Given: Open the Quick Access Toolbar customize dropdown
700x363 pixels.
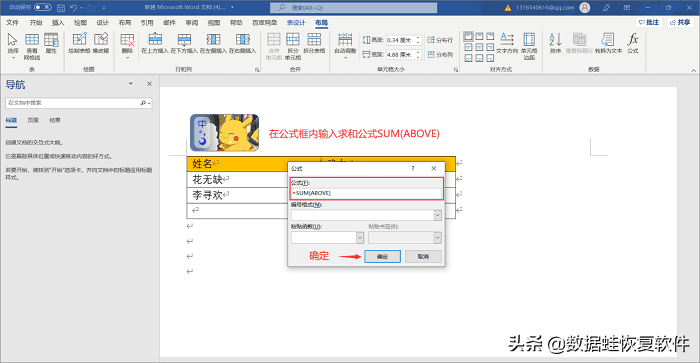Looking at the screenshot, I should tap(104, 8).
